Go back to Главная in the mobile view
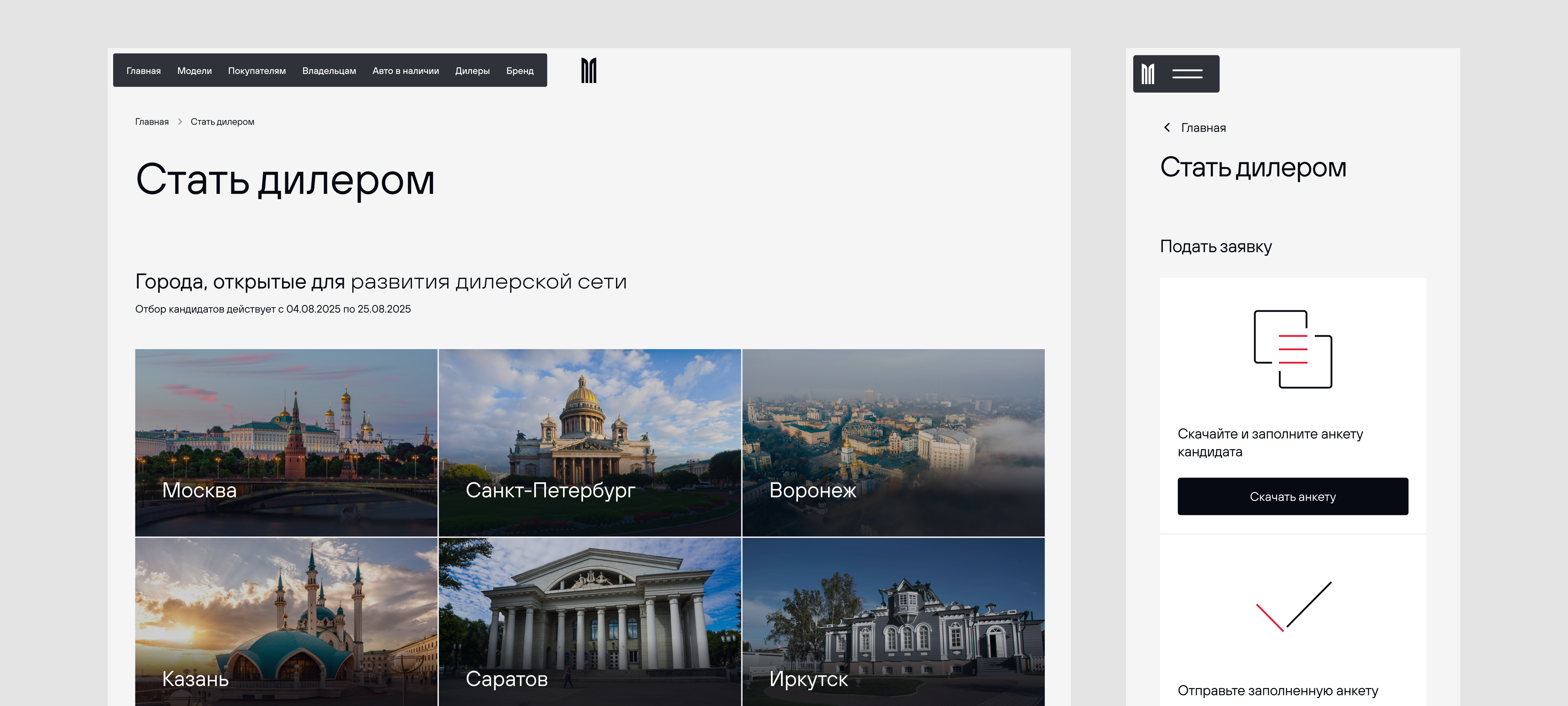 [1203, 128]
